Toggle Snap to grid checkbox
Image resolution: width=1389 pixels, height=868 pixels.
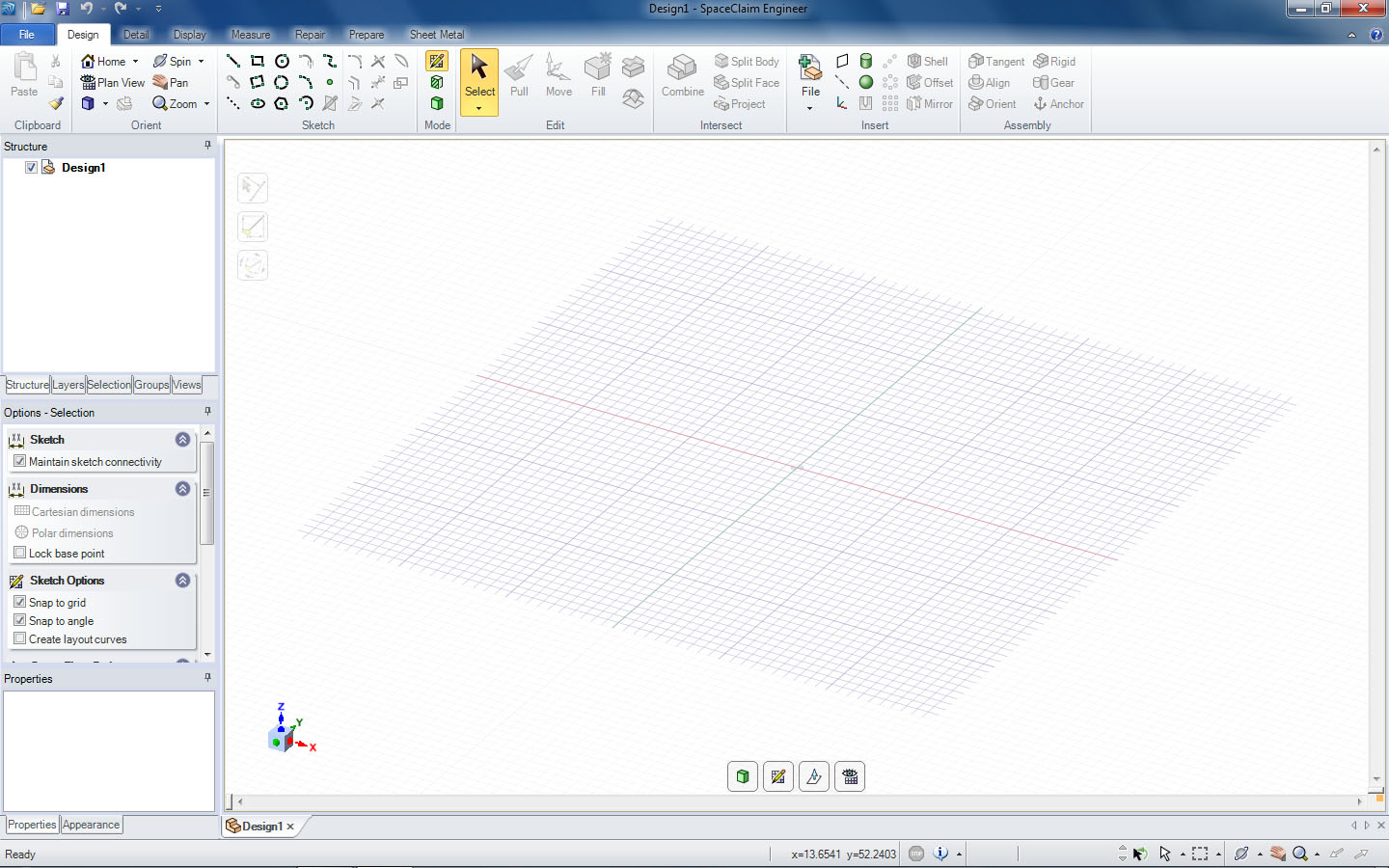[19, 602]
